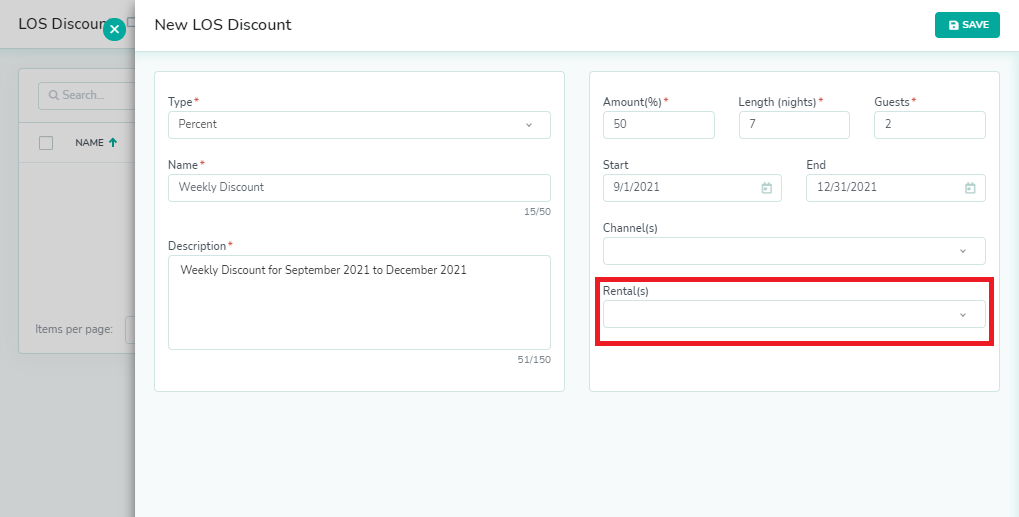
Task: Open the Start date calendar picker icon
Action: tap(767, 188)
